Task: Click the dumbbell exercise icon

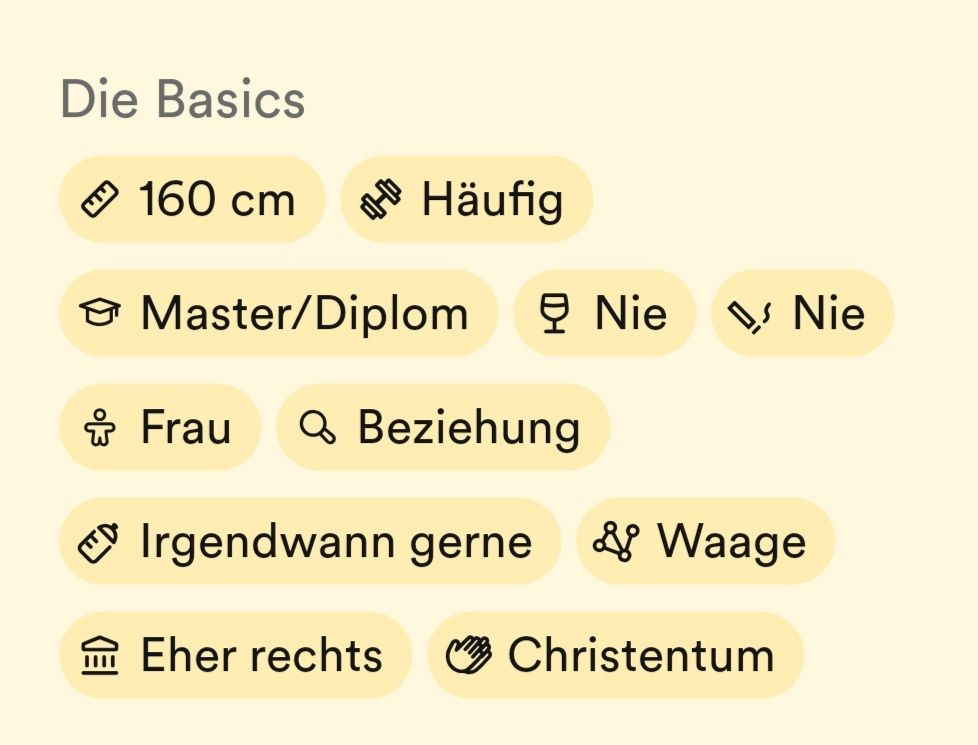Action: click(381, 200)
